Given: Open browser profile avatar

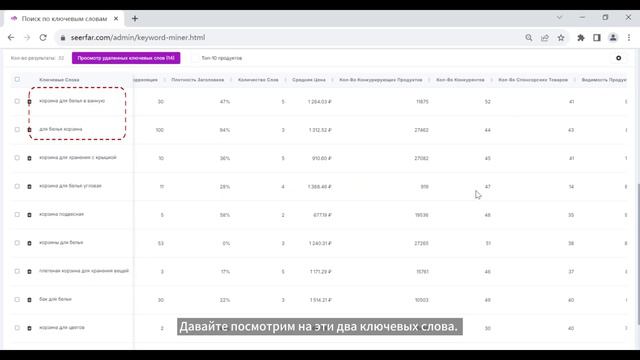Looking at the screenshot, I should (x=613, y=38).
